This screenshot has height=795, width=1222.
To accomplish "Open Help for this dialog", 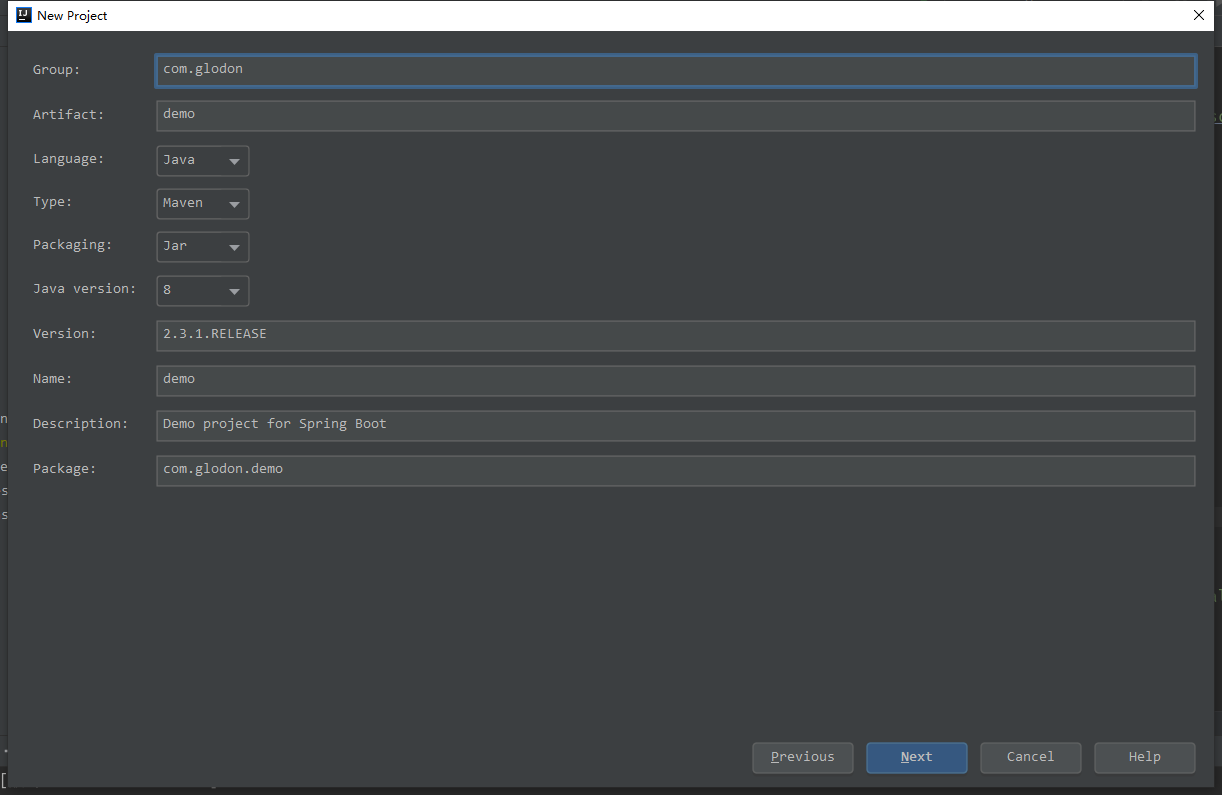I will [x=1144, y=757].
